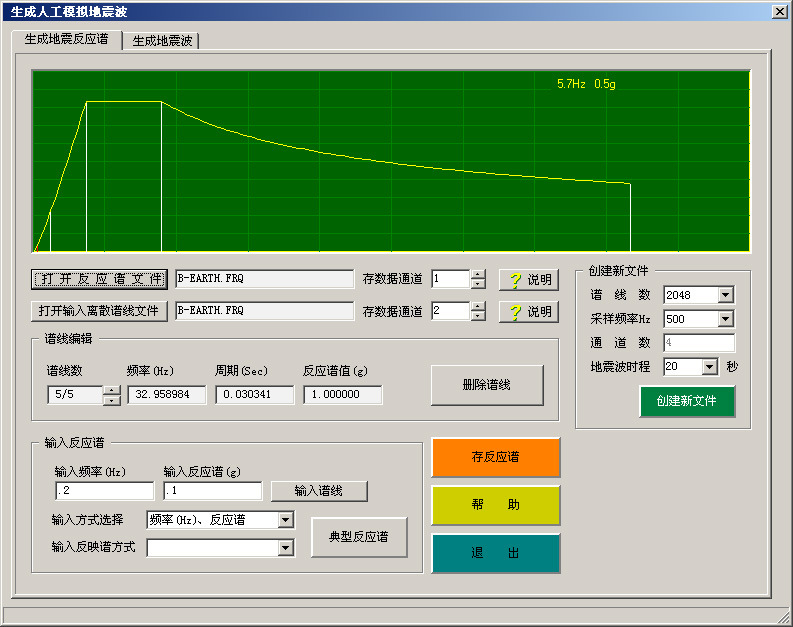The width and height of the screenshot is (793, 627).
Task: Click the 输入频率 (Hz) input field
Action: click(x=104, y=491)
